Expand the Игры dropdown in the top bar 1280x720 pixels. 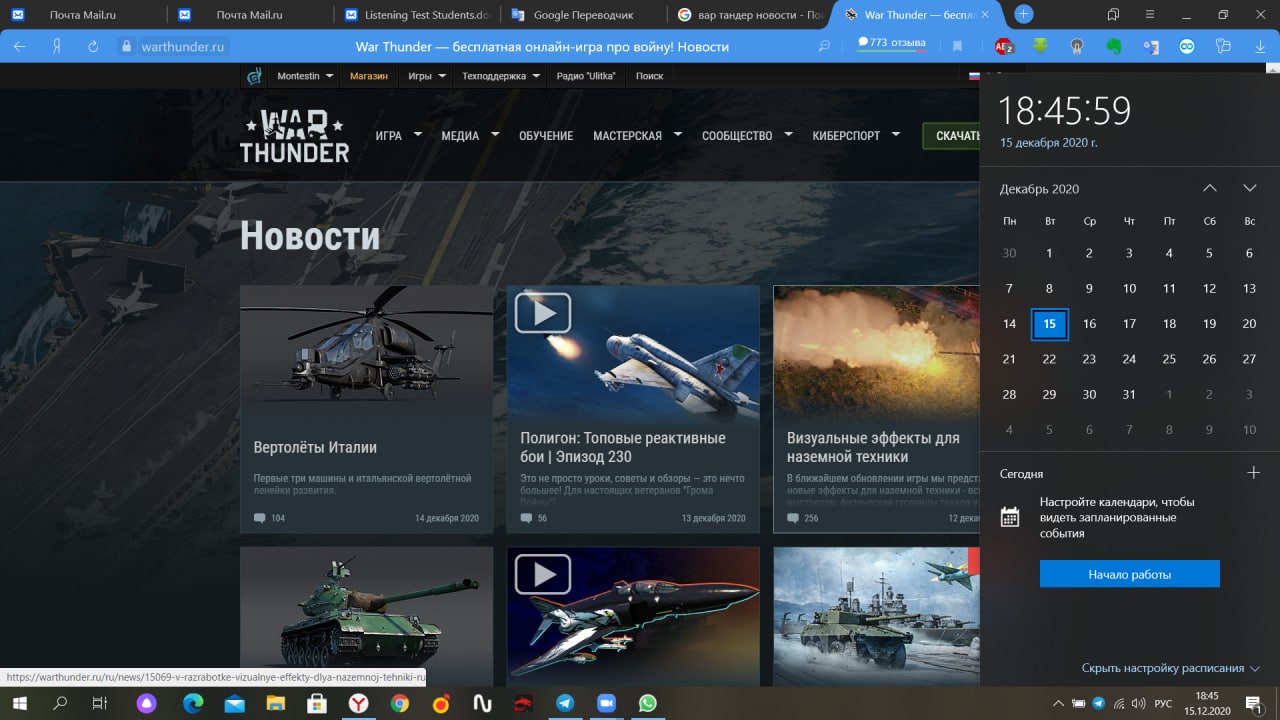pyautogui.click(x=426, y=76)
